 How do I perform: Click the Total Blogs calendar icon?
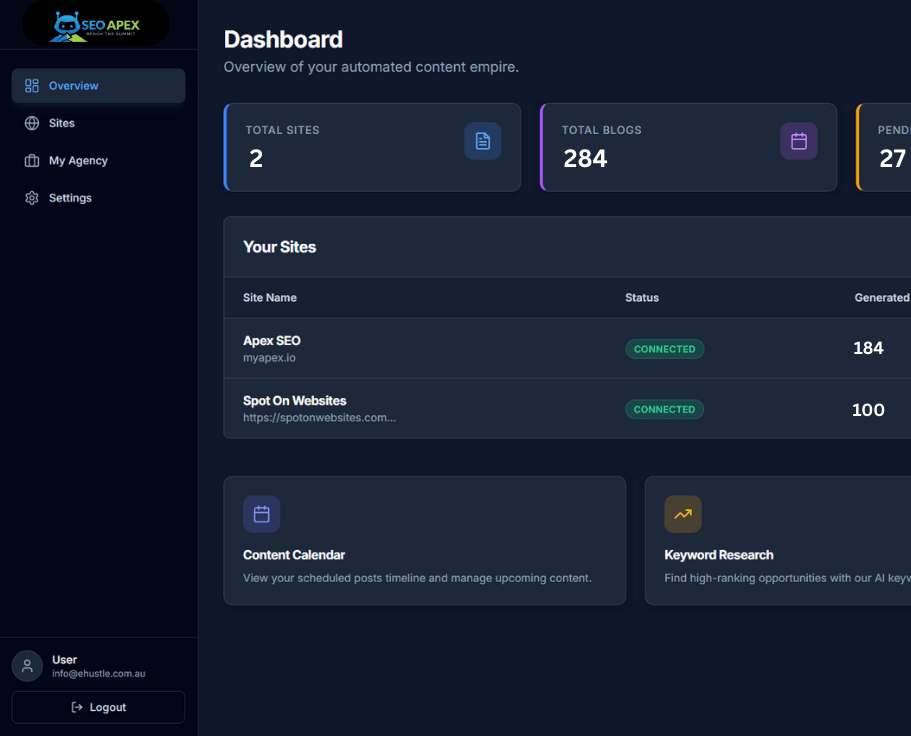click(x=798, y=141)
